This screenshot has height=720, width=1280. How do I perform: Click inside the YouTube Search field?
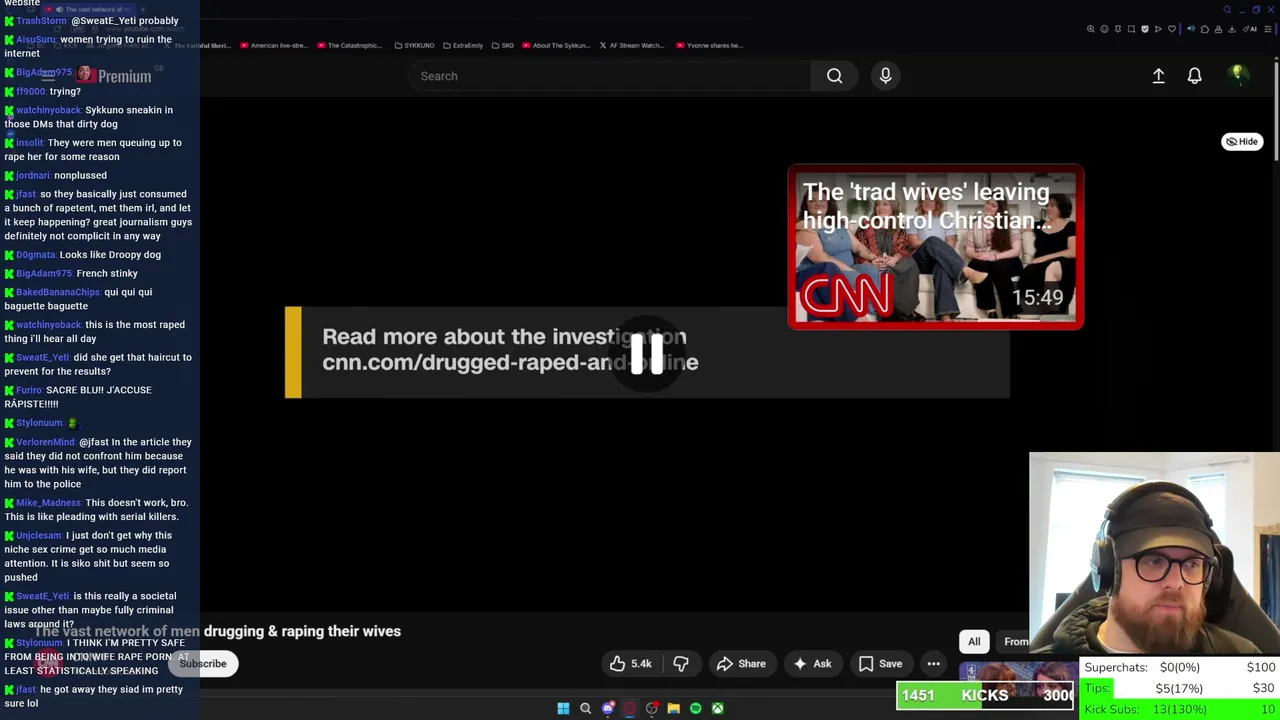coord(610,76)
